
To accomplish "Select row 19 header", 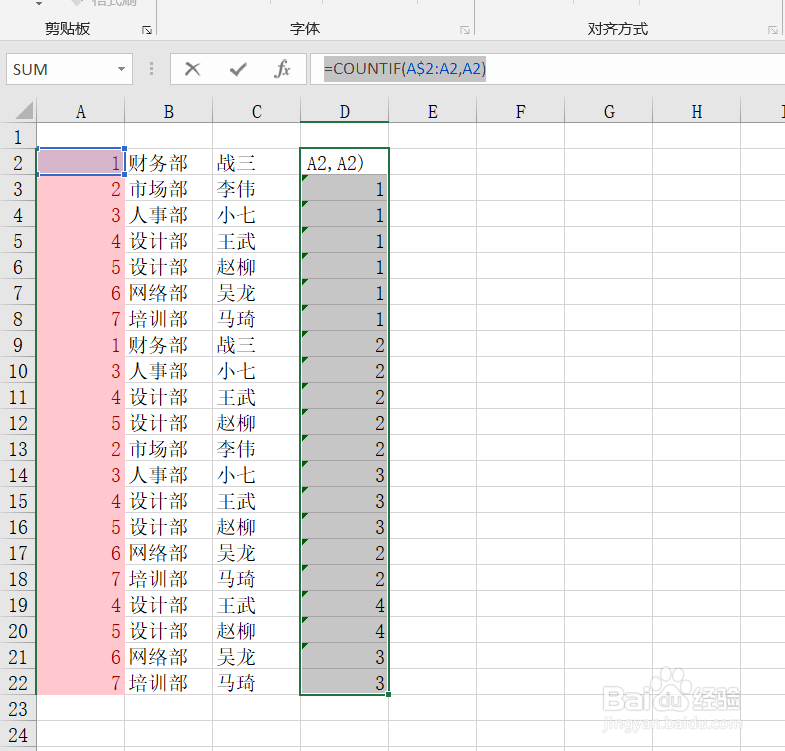I will tap(18, 605).
